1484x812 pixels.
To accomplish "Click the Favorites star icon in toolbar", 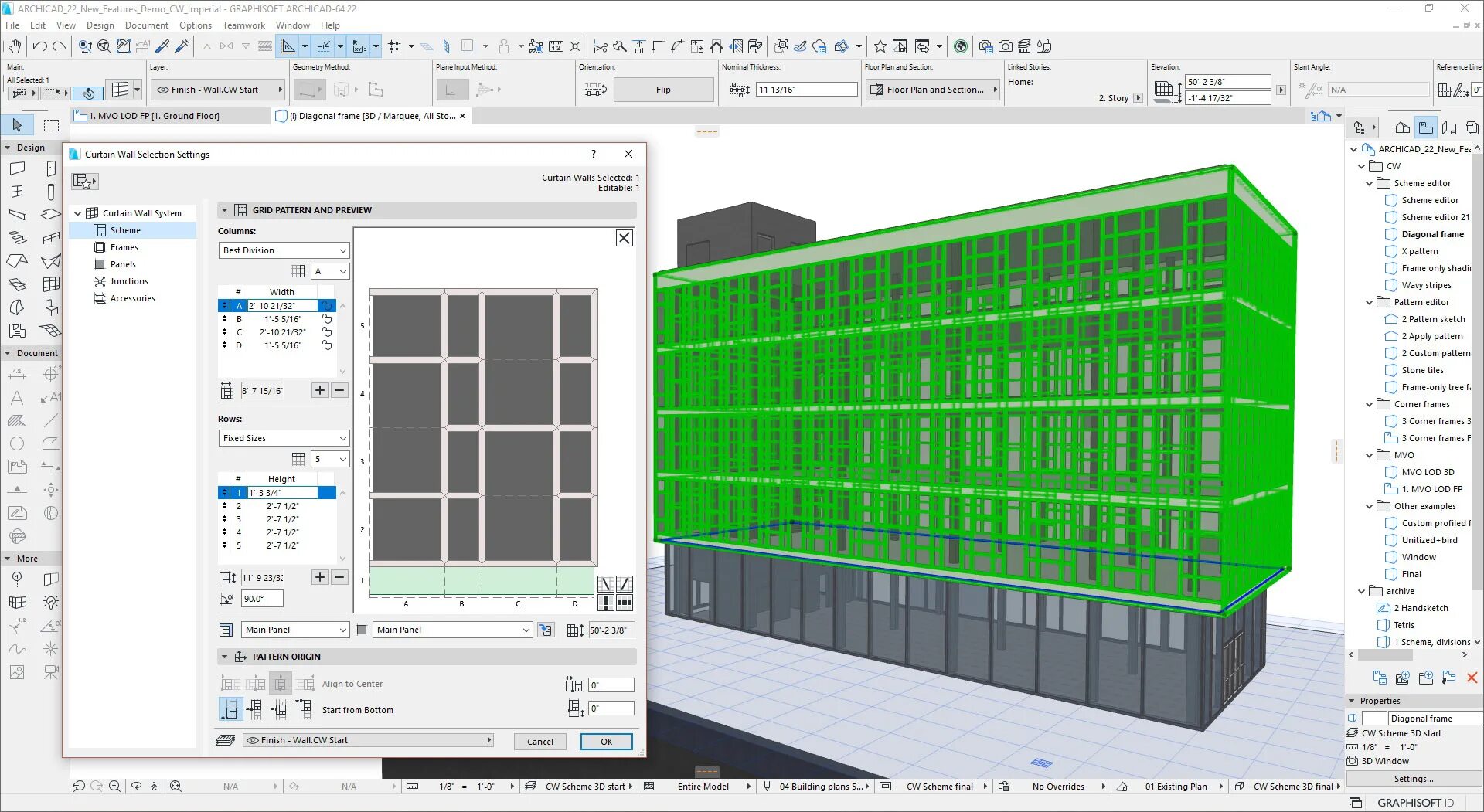I will pyautogui.click(x=880, y=46).
